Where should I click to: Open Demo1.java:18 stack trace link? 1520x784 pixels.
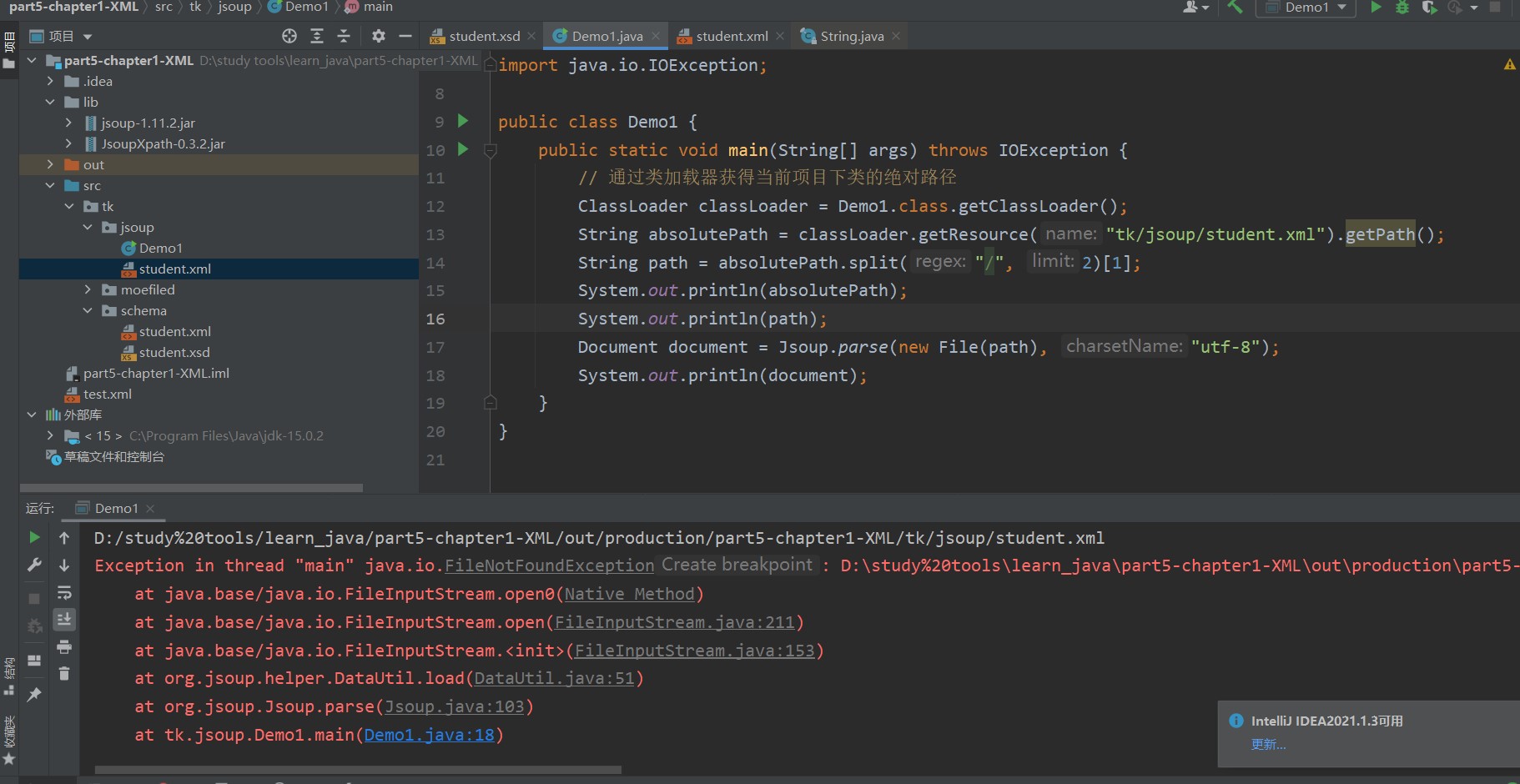(429, 735)
